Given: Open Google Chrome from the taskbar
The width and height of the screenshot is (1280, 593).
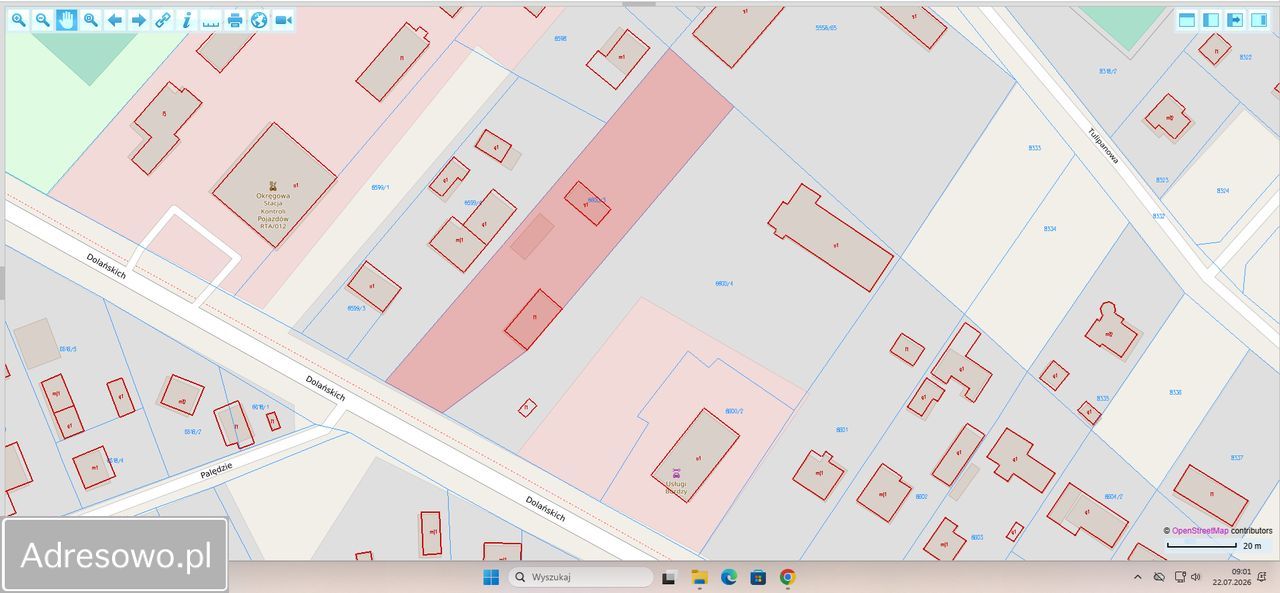Looking at the screenshot, I should pos(788,577).
